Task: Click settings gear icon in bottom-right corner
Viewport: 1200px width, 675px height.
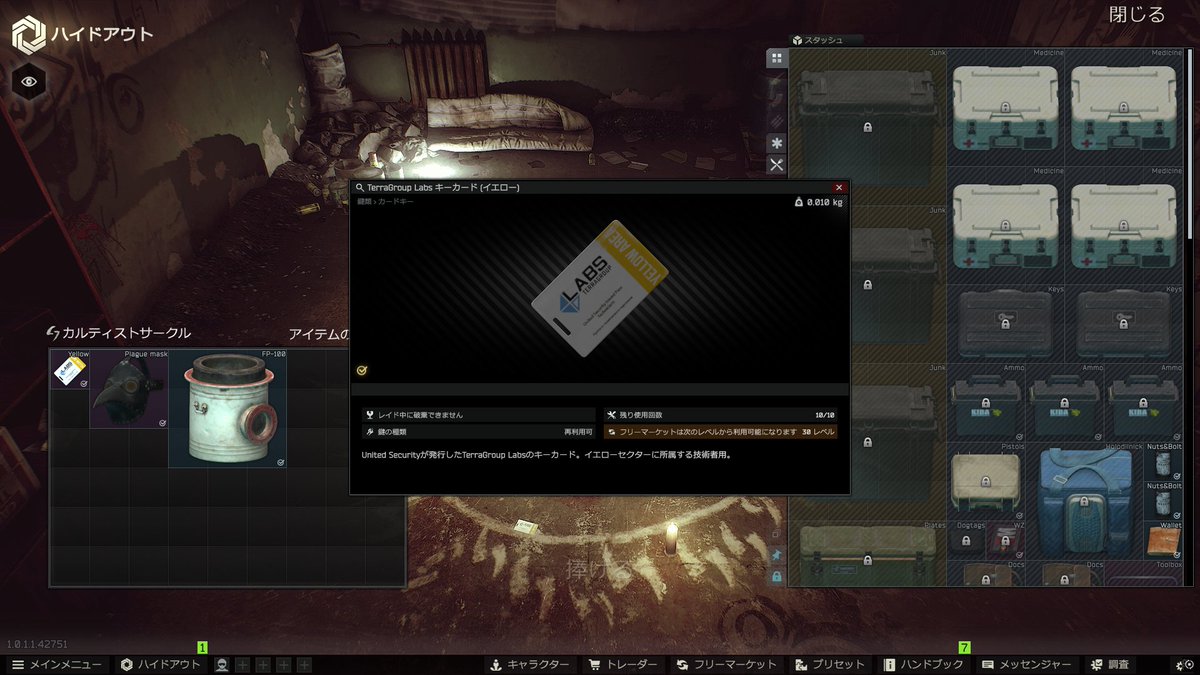Action: (x=1183, y=665)
